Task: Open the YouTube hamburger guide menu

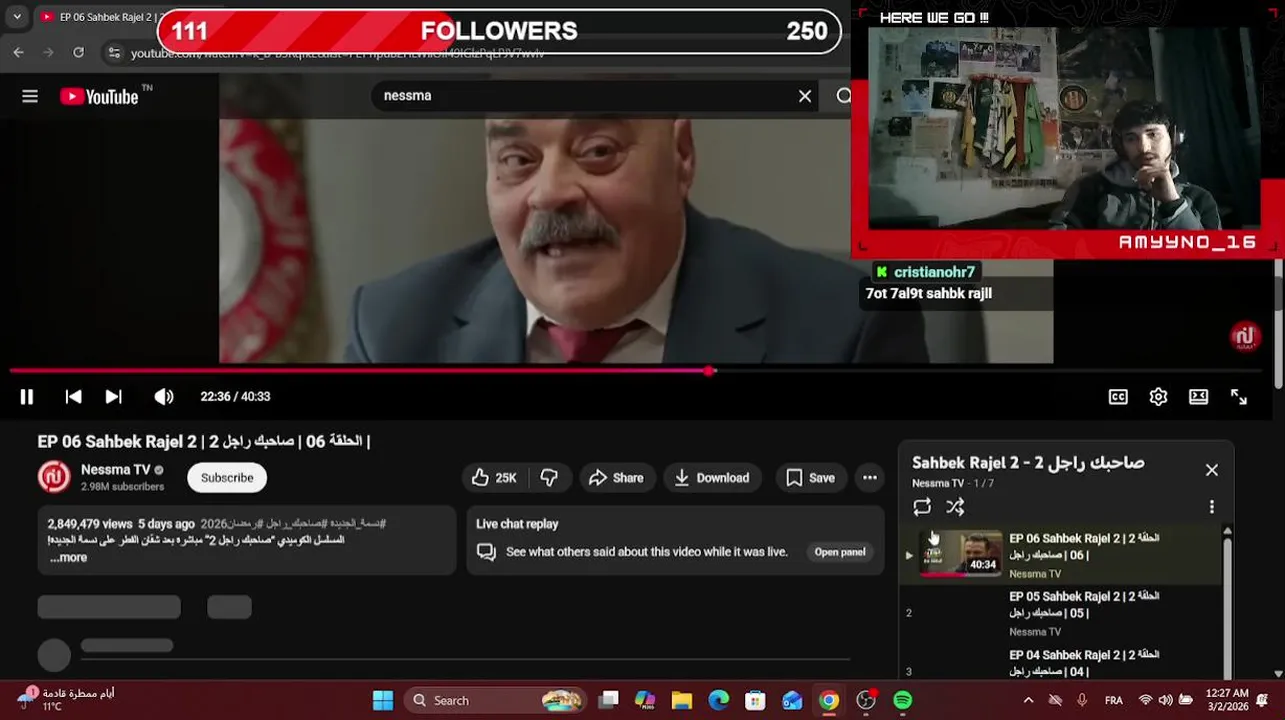Action: [30, 96]
